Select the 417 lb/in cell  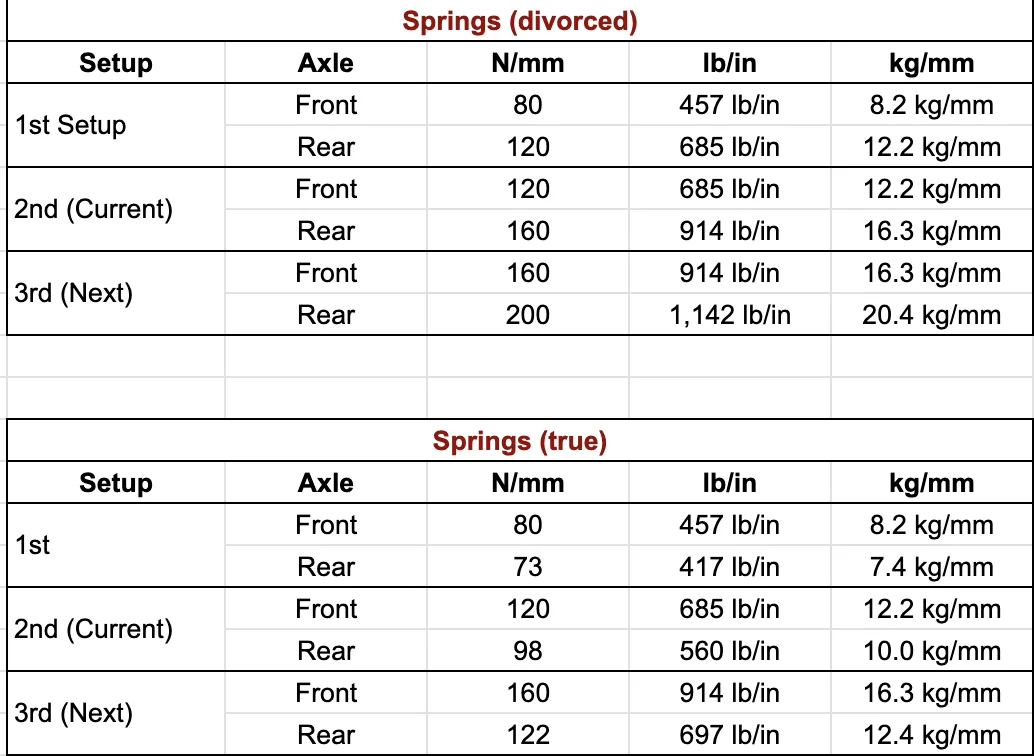[x=730, y=567]
